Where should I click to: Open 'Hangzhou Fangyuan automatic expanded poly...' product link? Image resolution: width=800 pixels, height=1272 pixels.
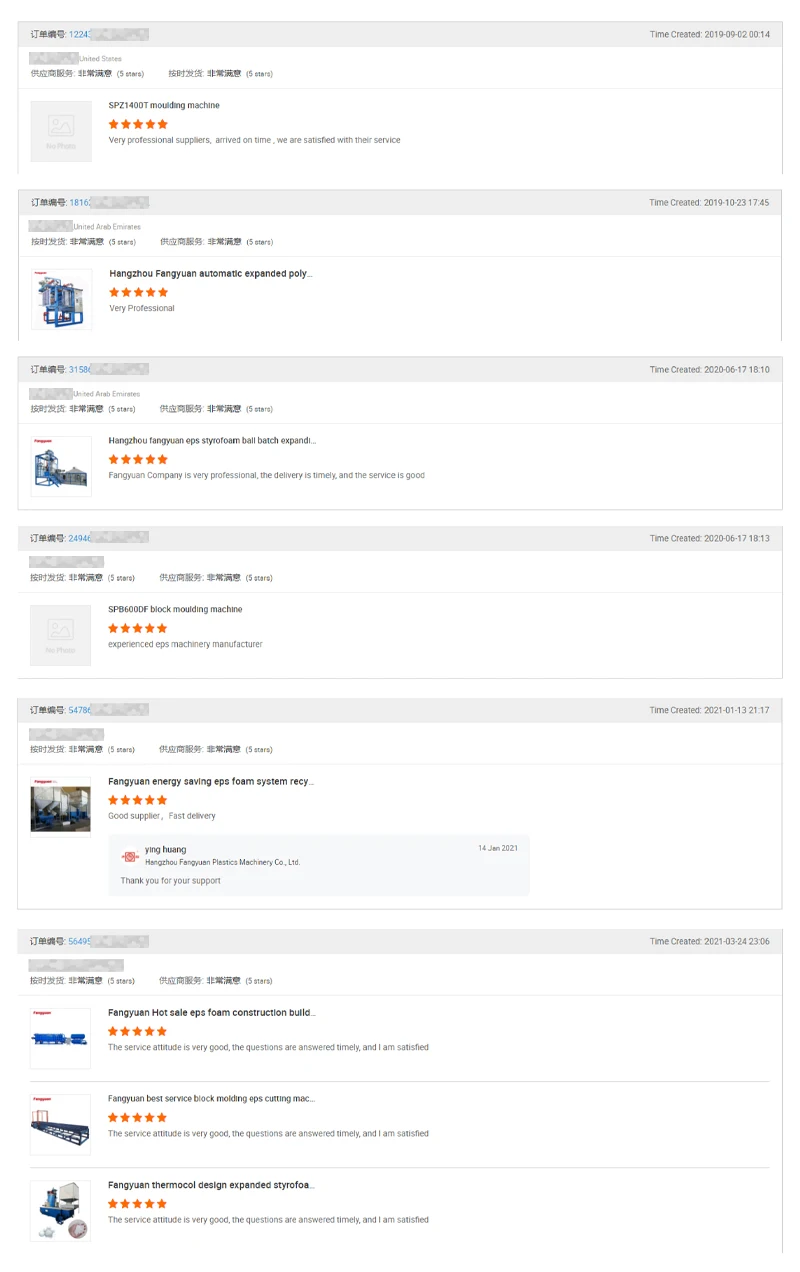point(211,273)
